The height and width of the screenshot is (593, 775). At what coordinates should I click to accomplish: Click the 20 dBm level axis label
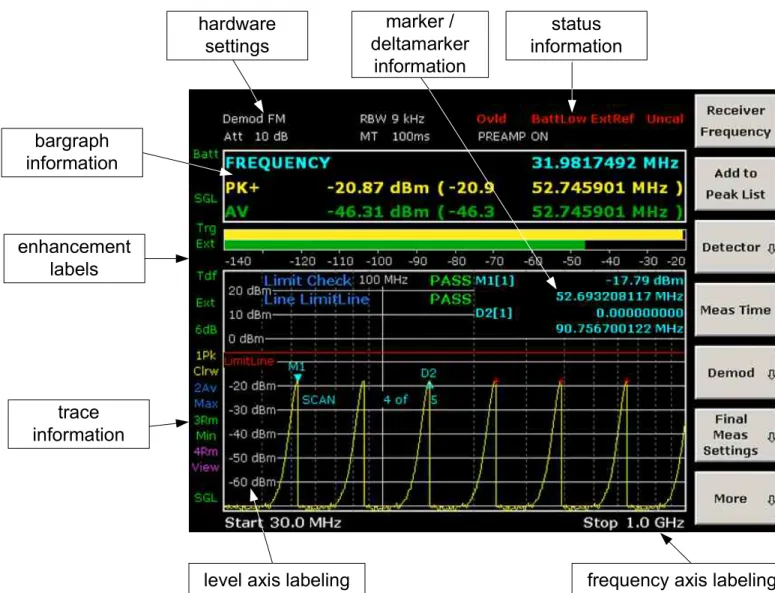(250, 291)
